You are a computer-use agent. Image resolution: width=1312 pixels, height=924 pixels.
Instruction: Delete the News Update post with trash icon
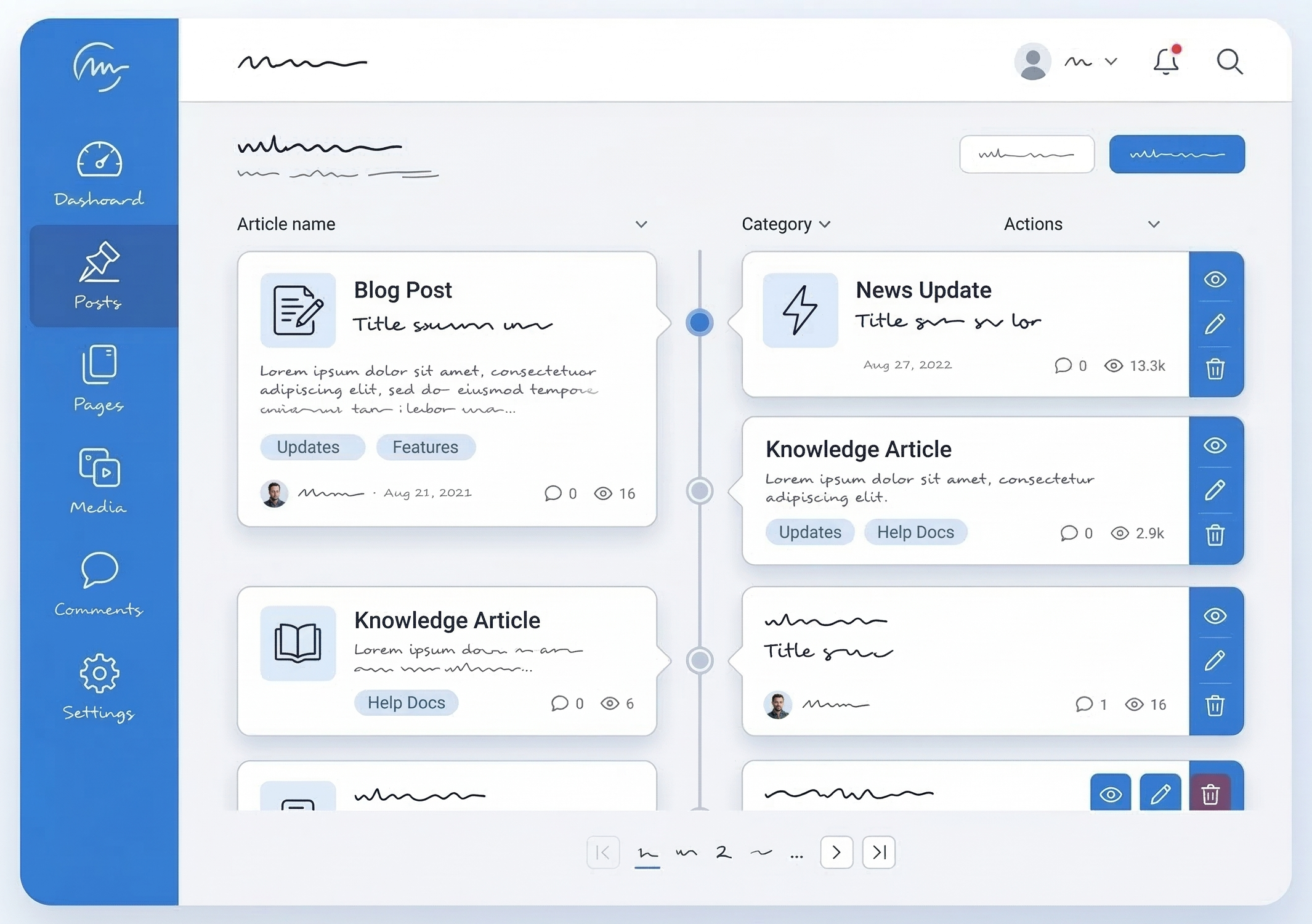pos(1215,370)
